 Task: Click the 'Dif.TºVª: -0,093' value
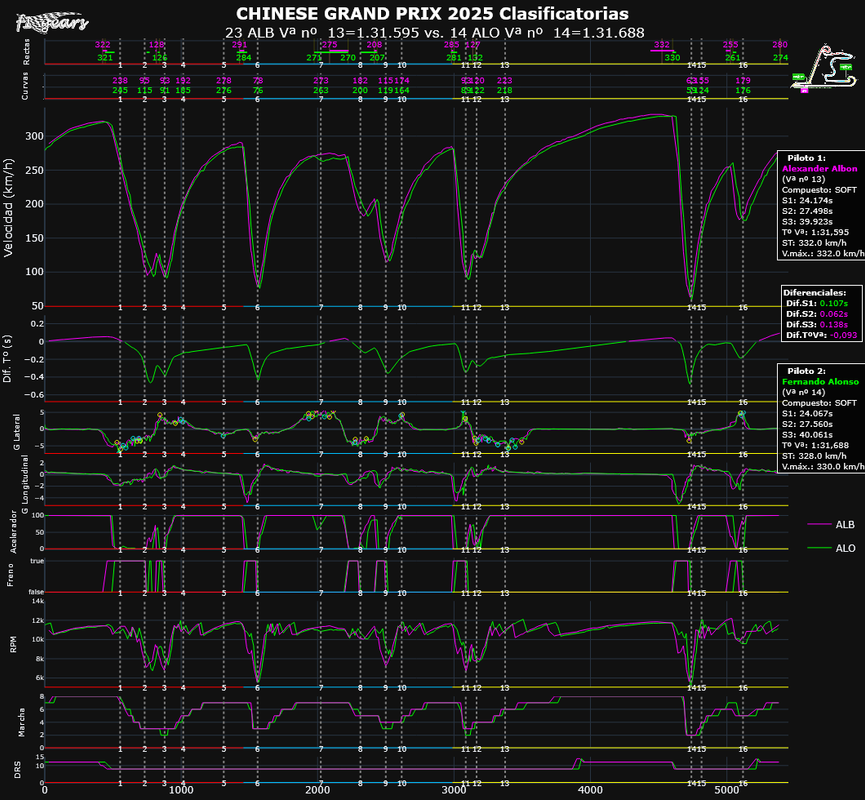[821, 335]
